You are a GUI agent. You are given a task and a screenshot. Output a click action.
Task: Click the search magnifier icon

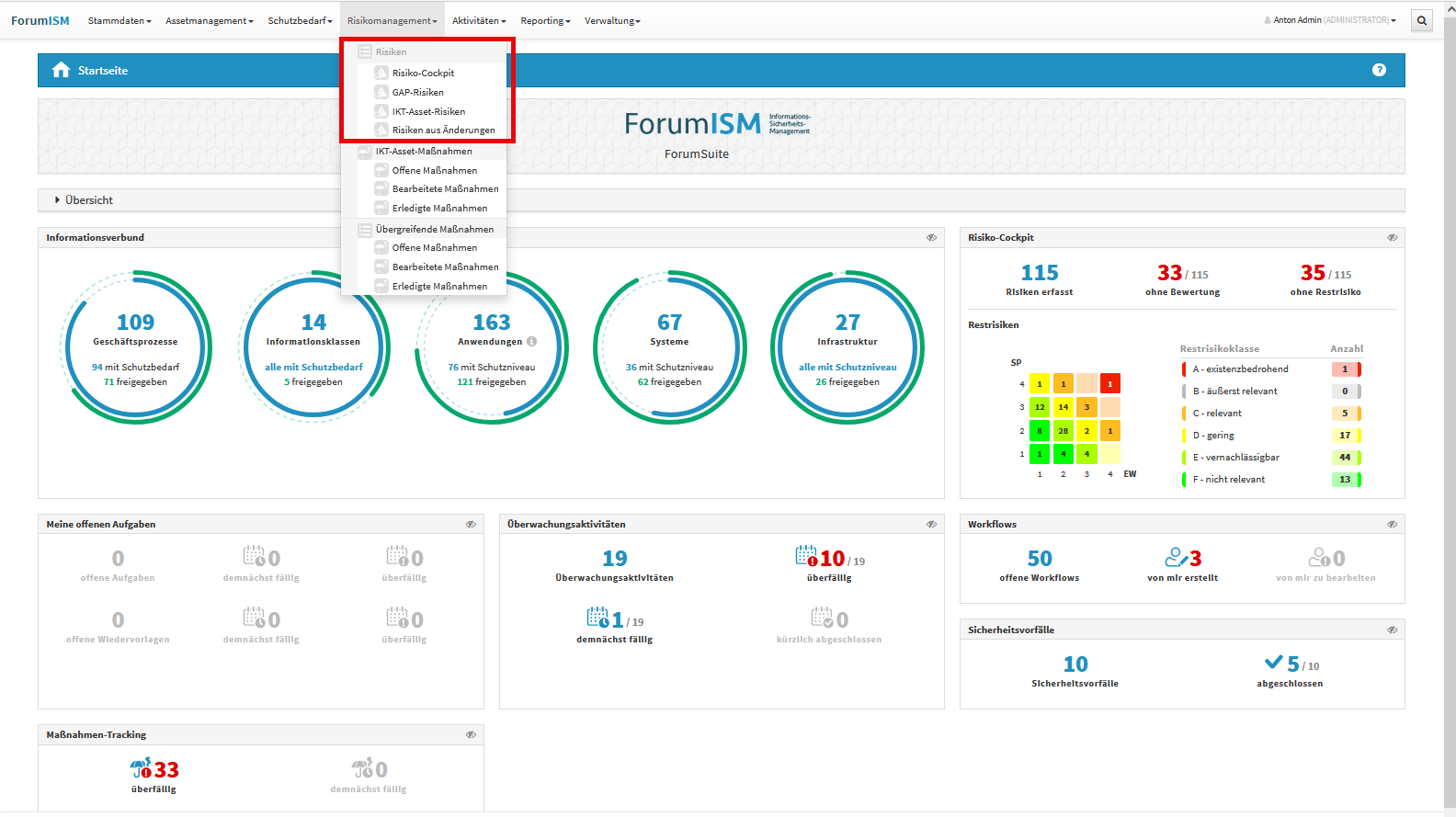tap(1422, 20)
